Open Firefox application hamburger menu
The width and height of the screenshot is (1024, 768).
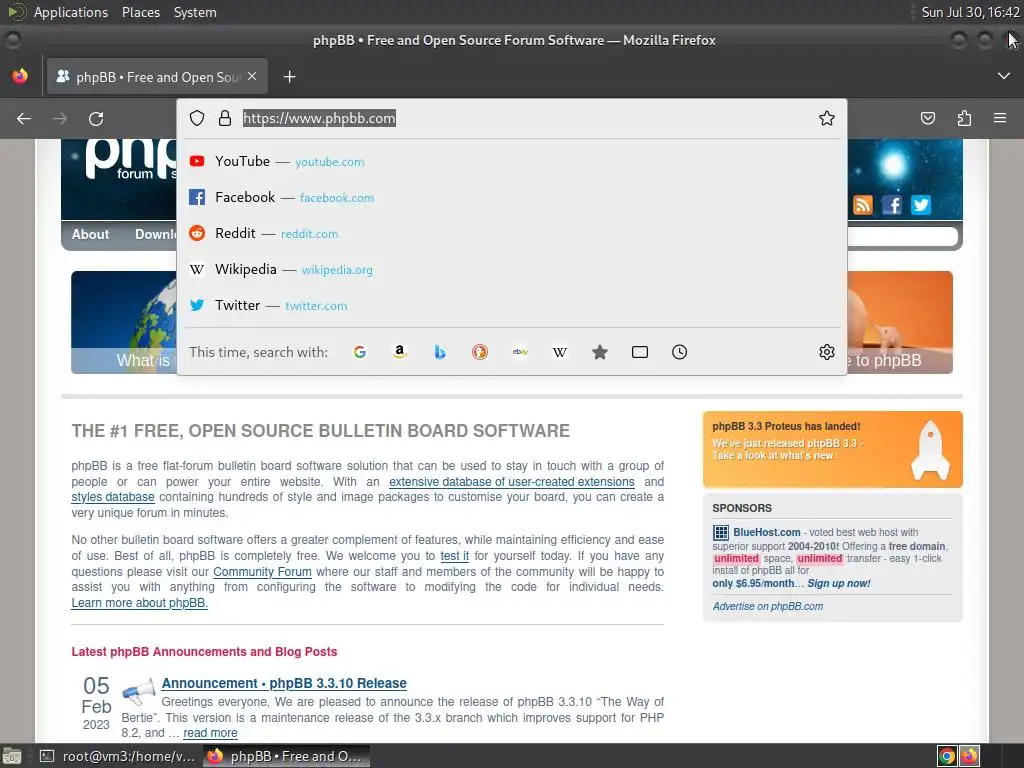1000,118
